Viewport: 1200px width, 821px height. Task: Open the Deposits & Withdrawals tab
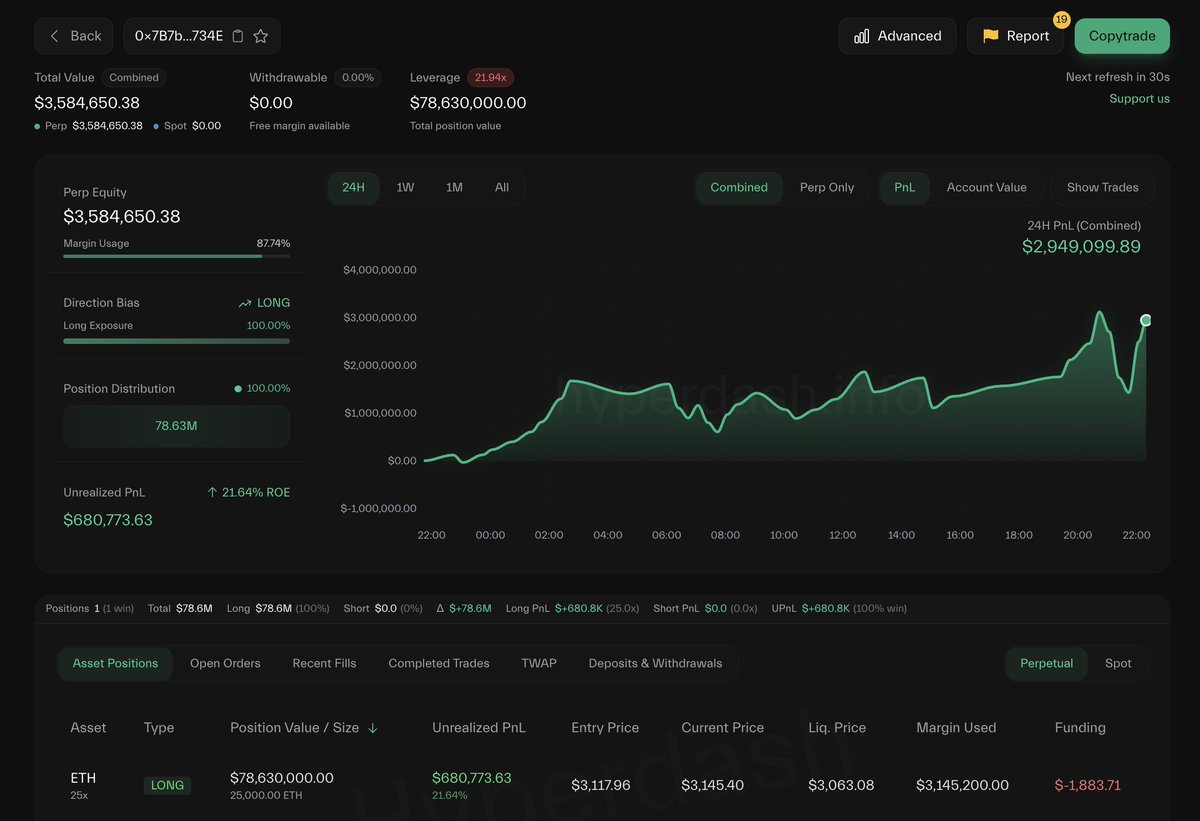coord(655,663)
